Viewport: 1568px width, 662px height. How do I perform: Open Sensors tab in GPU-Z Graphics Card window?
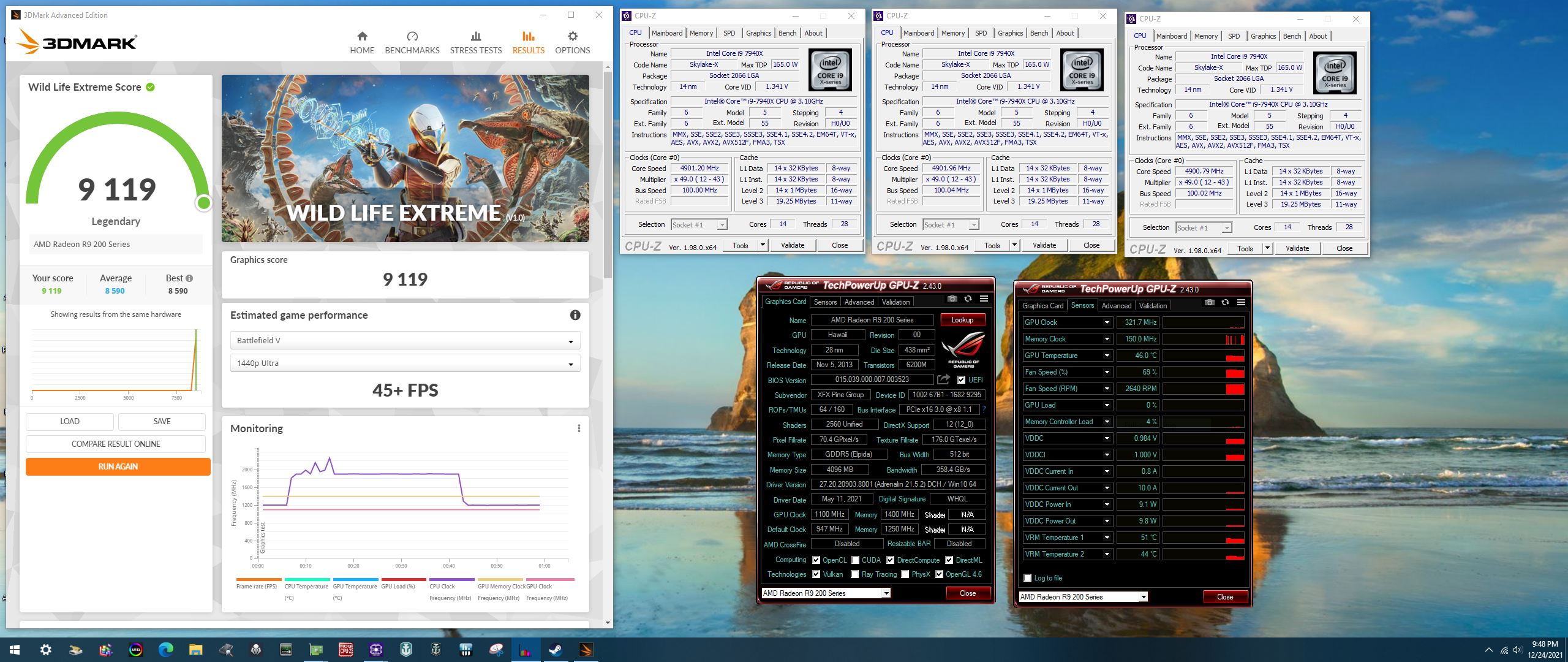click(825, 302)
